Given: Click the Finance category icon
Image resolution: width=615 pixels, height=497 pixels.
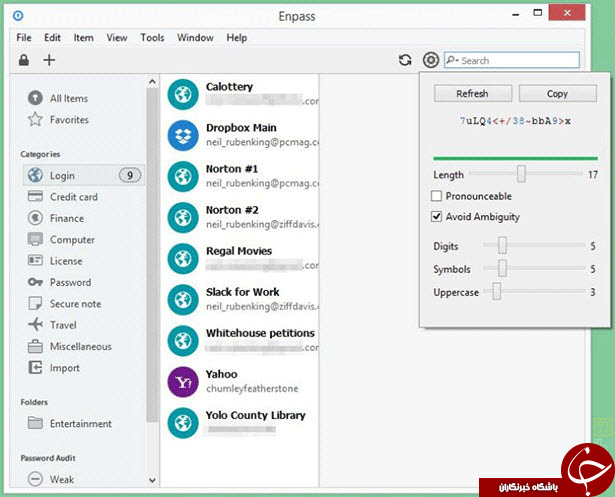Looking at the screenshot, I should (x=35, y=218).
